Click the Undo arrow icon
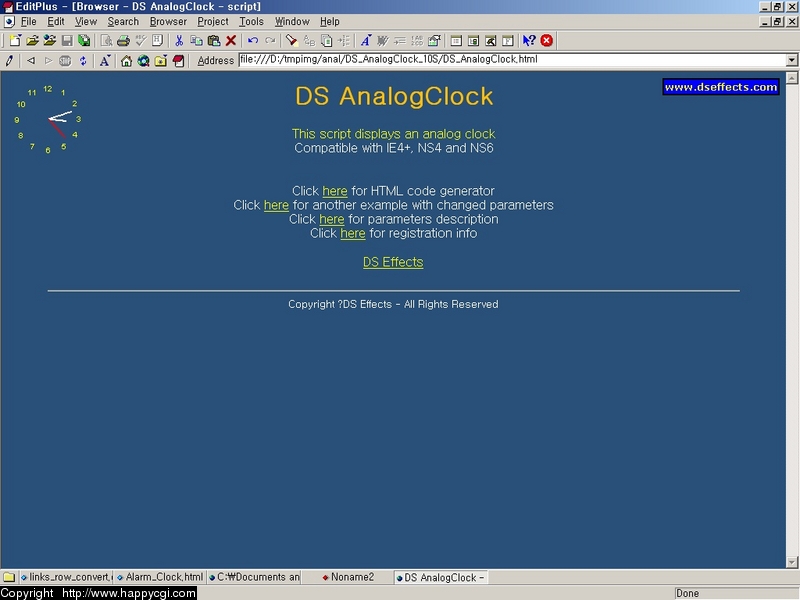This screenshot has width=800, height=600. 253,41
